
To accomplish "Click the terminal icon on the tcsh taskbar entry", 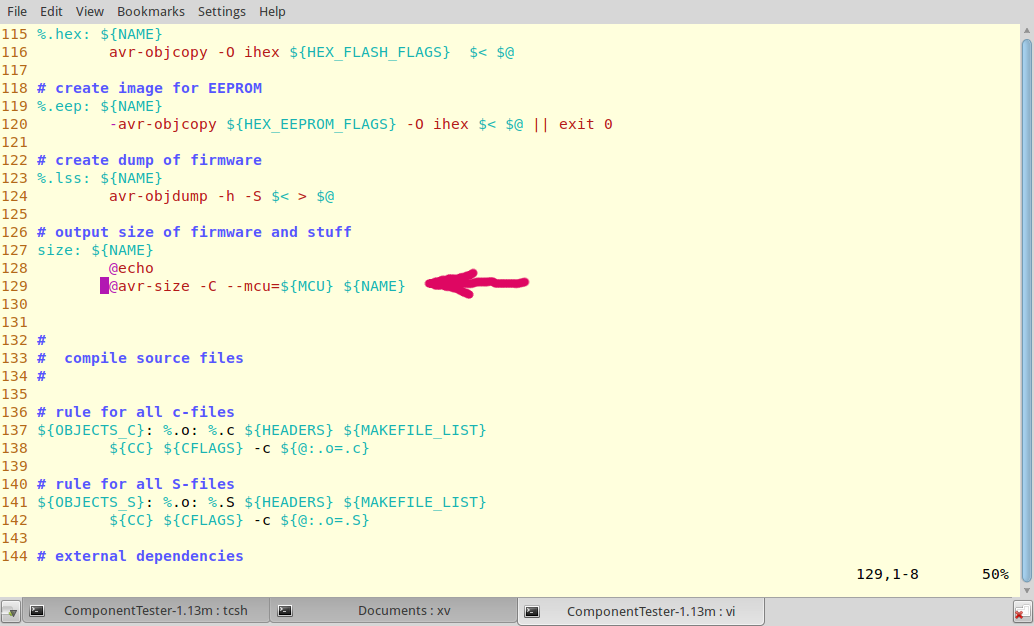I will 37,611.
